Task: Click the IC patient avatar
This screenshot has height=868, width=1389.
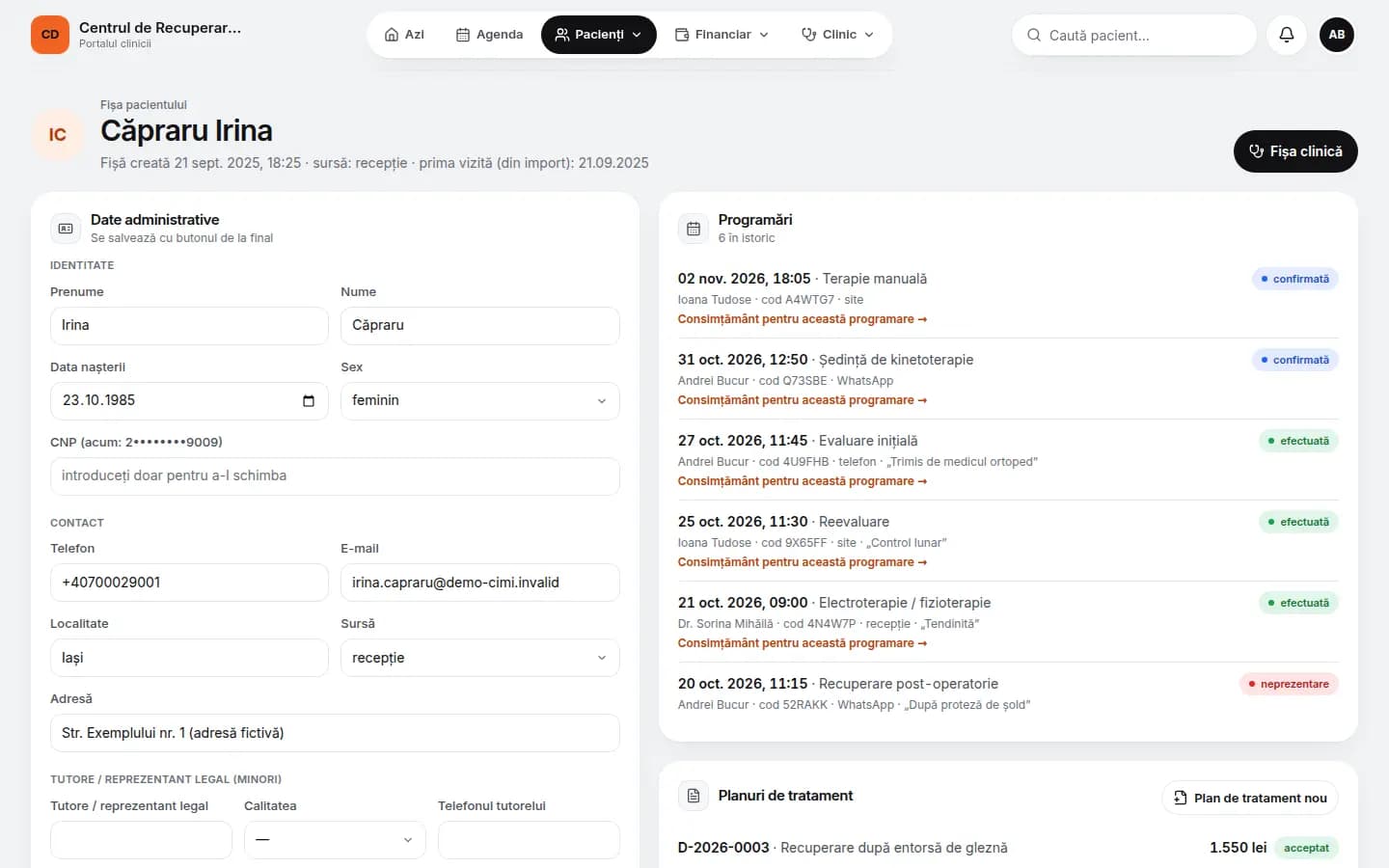Action: [x=58, y=134]
